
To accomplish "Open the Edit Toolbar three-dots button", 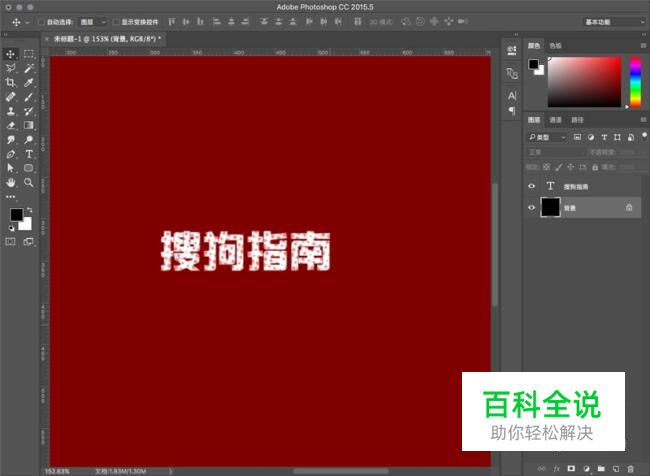I will click(10, 197).
